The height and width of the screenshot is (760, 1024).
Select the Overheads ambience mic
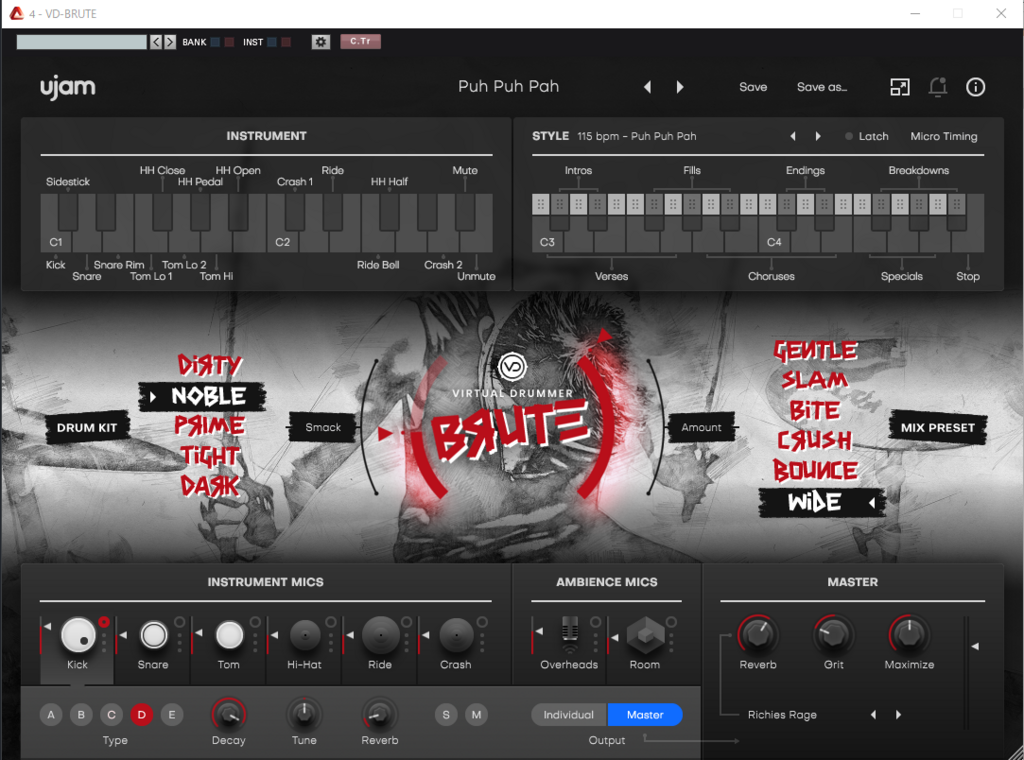tap(569, 635)
